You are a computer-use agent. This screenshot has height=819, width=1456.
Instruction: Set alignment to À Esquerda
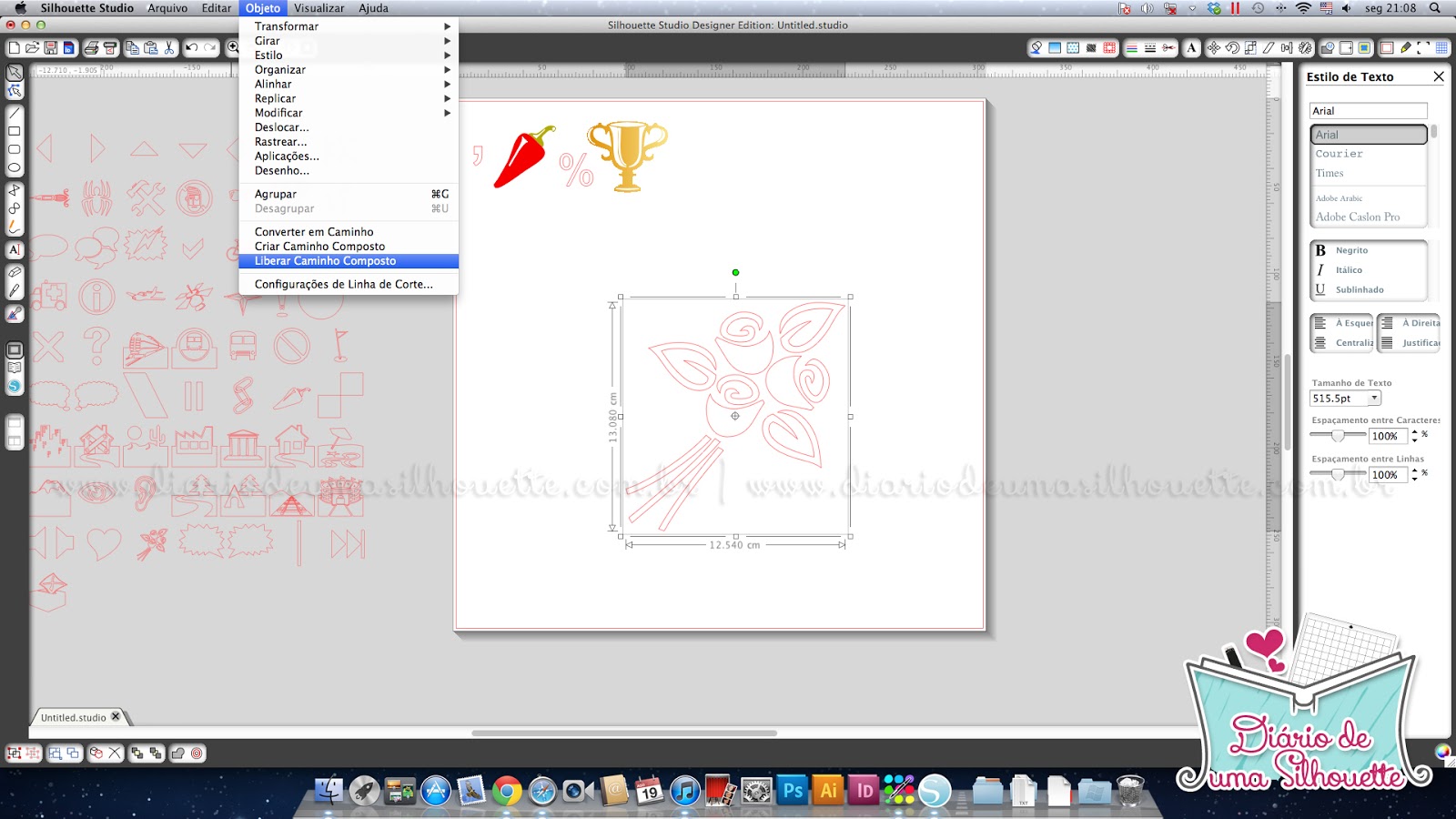1342,323
